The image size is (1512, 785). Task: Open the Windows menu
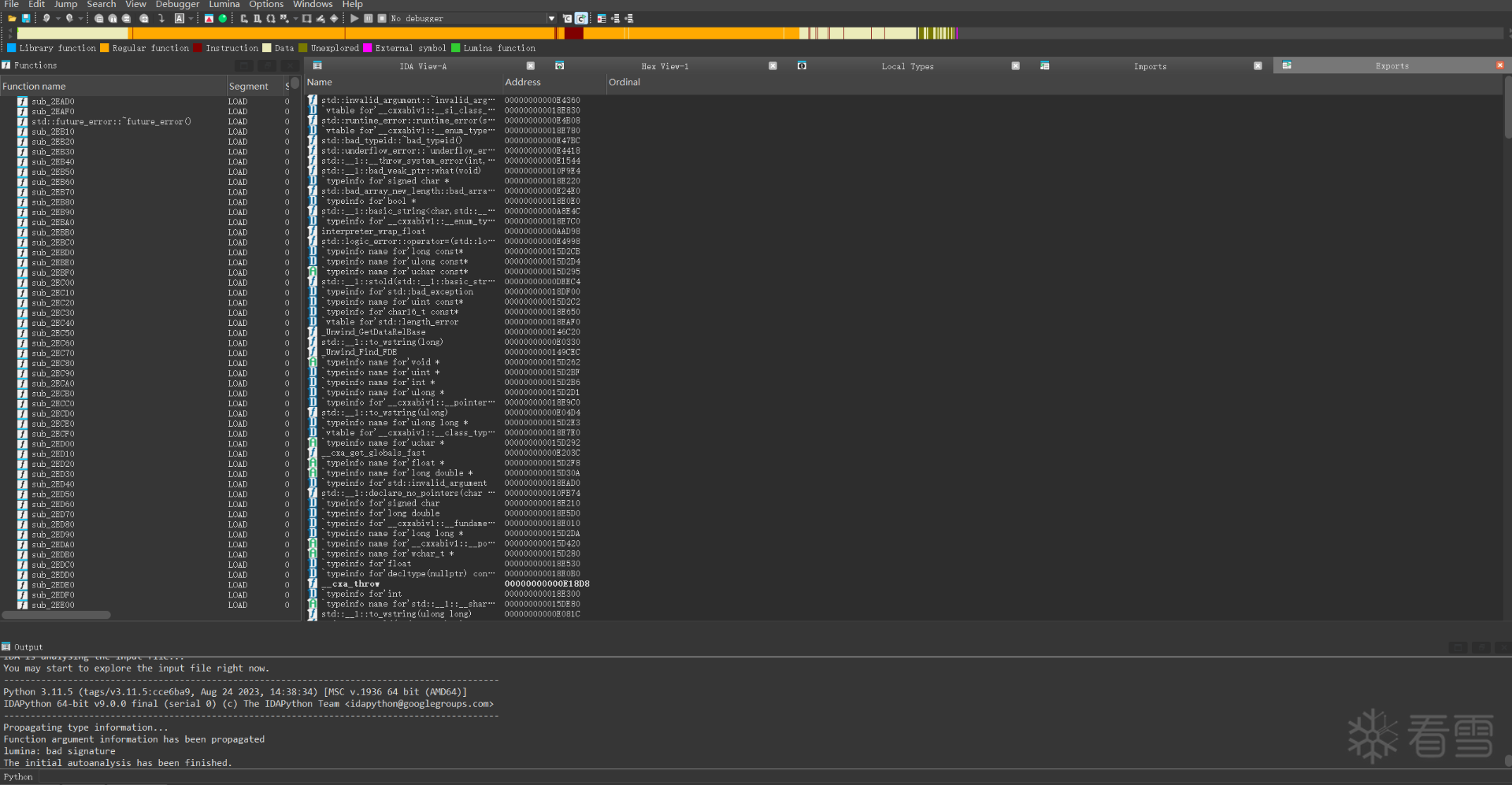point(313,5)
